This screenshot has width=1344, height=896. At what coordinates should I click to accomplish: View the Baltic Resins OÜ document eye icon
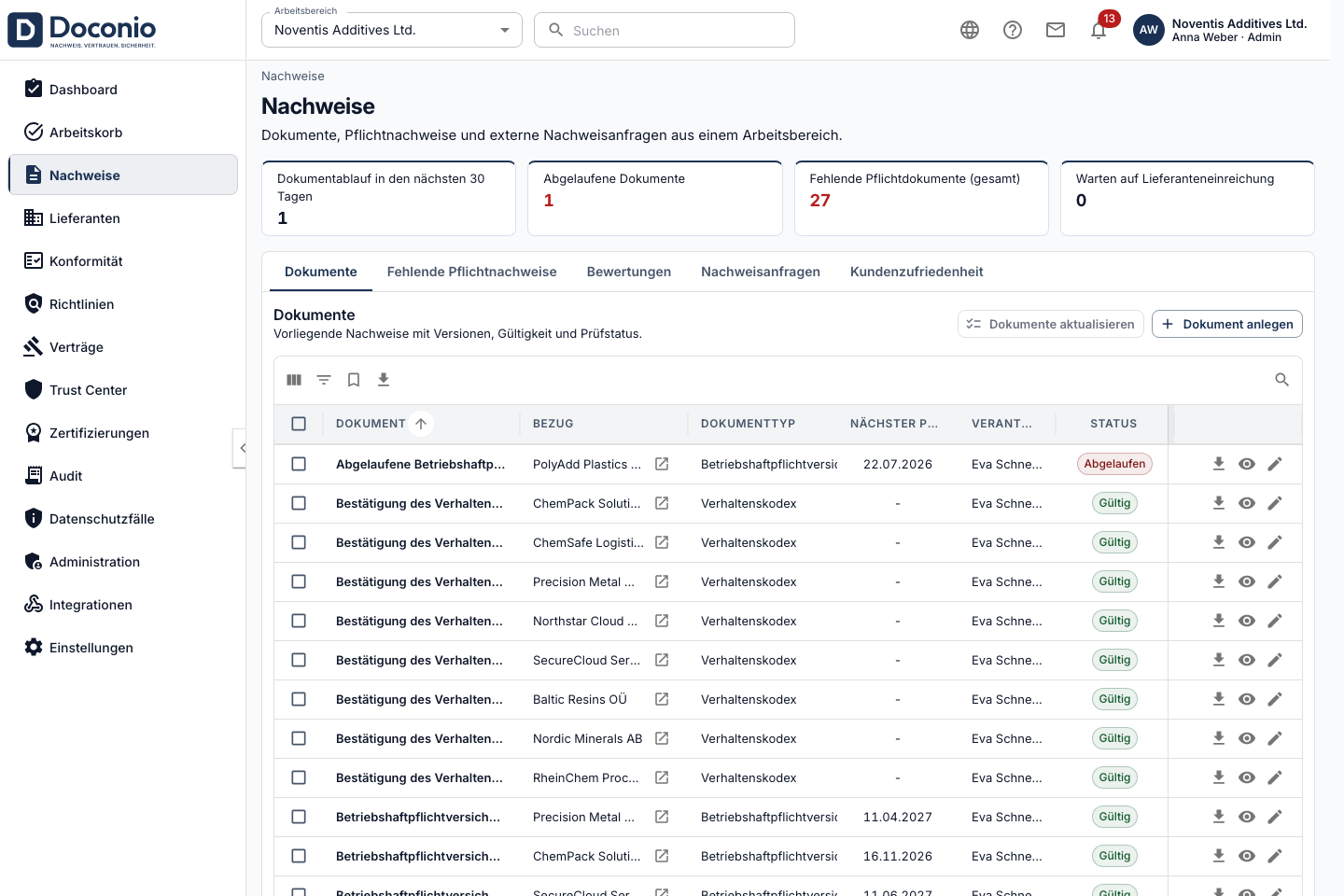coord(1247,699)
